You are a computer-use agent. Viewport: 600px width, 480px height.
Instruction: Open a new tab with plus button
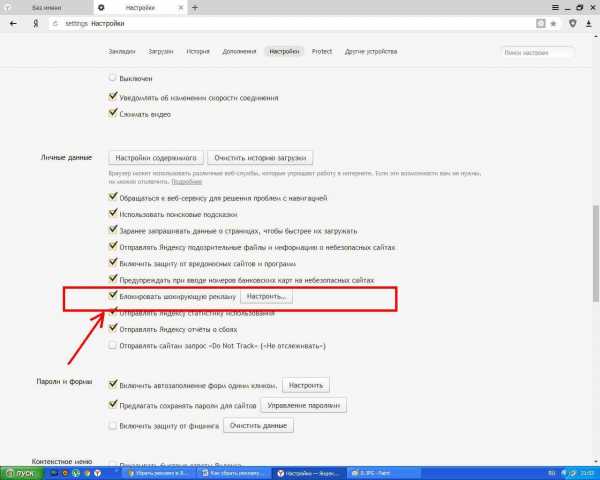pos(195,7)
